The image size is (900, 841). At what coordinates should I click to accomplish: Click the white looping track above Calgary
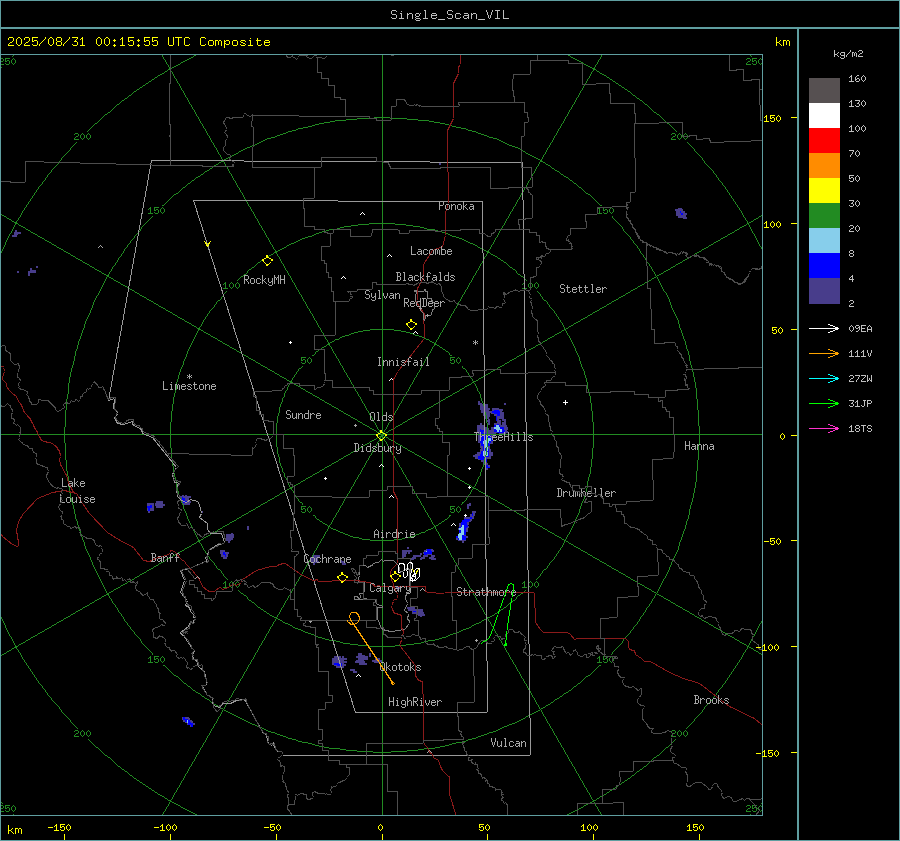pos(409,571)
